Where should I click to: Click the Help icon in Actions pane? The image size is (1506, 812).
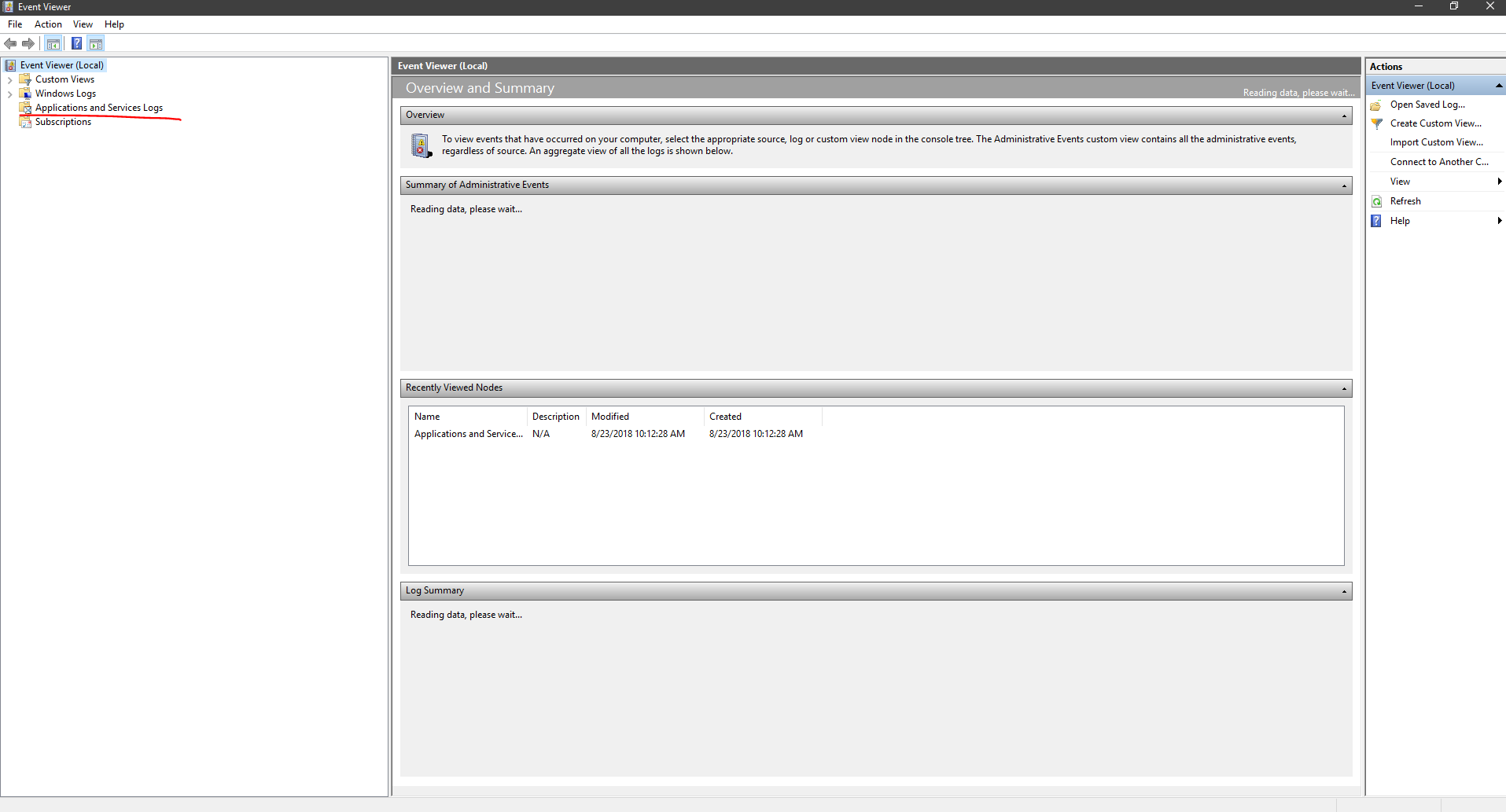pos(1376,221)
